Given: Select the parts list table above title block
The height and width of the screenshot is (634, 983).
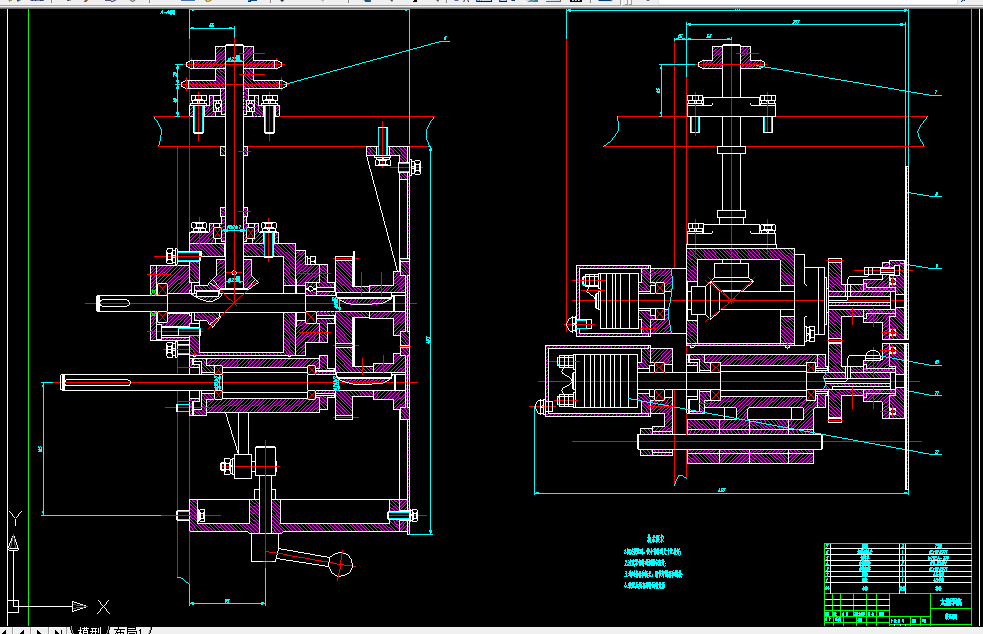Looking at the screenshot, I should [x=897, y=568].
